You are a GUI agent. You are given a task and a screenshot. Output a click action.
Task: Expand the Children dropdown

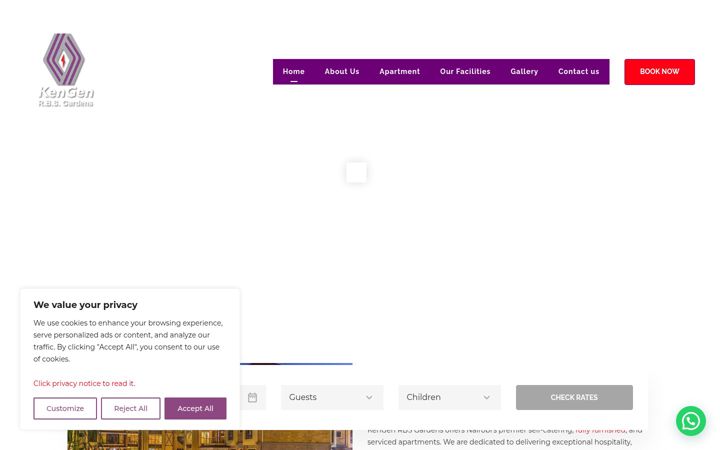coord(450,397)
